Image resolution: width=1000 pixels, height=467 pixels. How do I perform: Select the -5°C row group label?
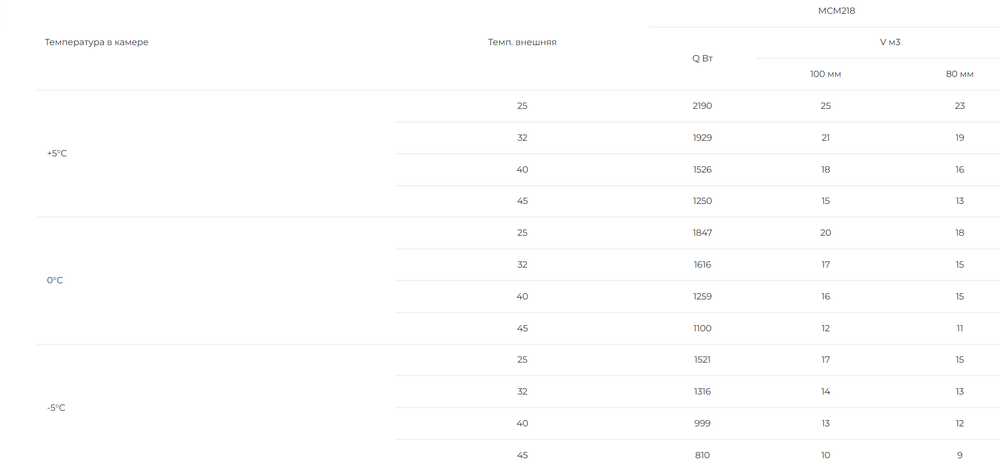tap(56, 408)
